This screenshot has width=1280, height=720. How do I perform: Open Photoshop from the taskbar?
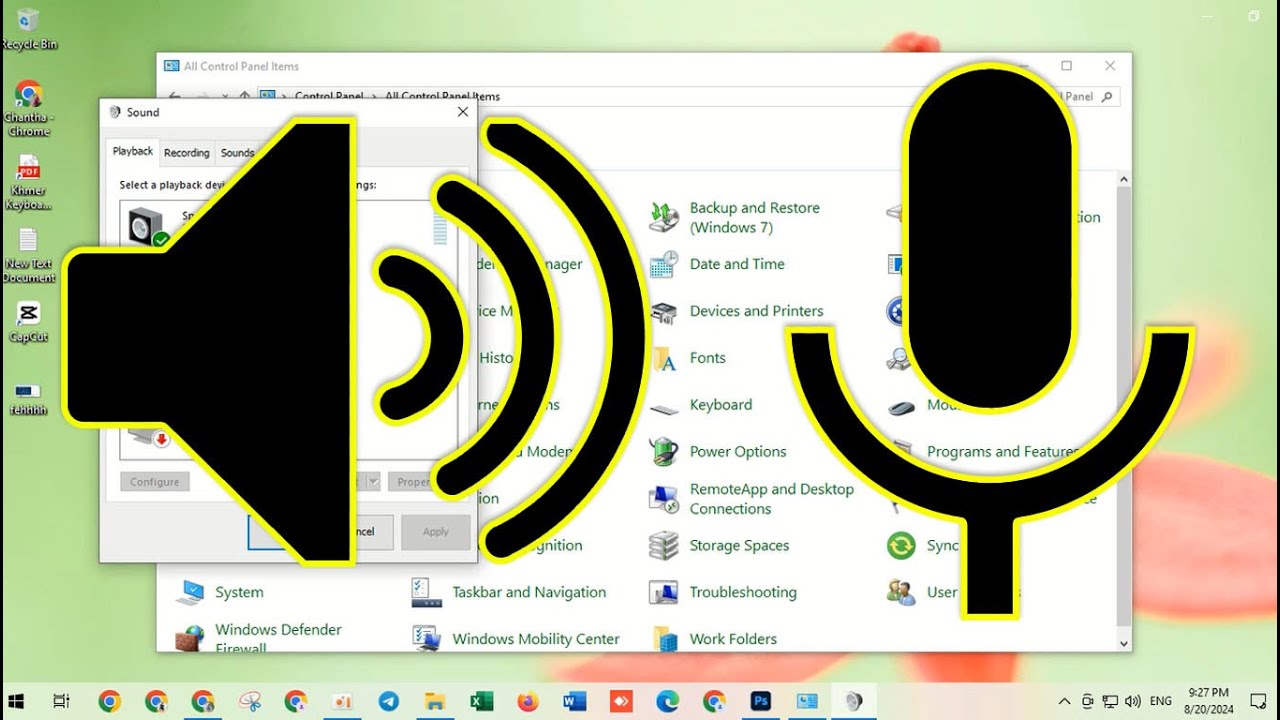click(760, 702)
